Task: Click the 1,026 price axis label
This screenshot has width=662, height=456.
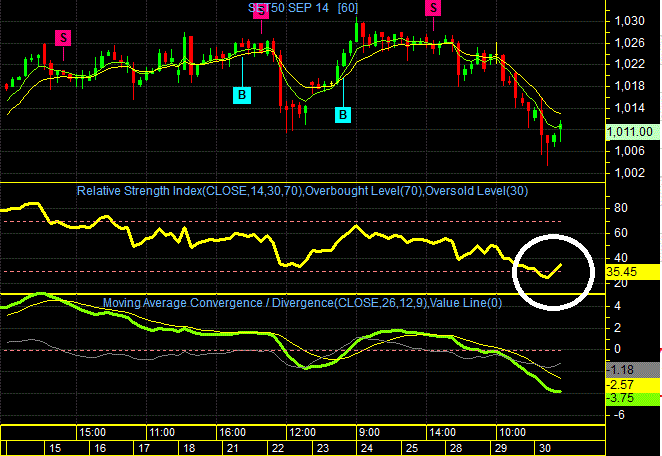Action: 629,43
